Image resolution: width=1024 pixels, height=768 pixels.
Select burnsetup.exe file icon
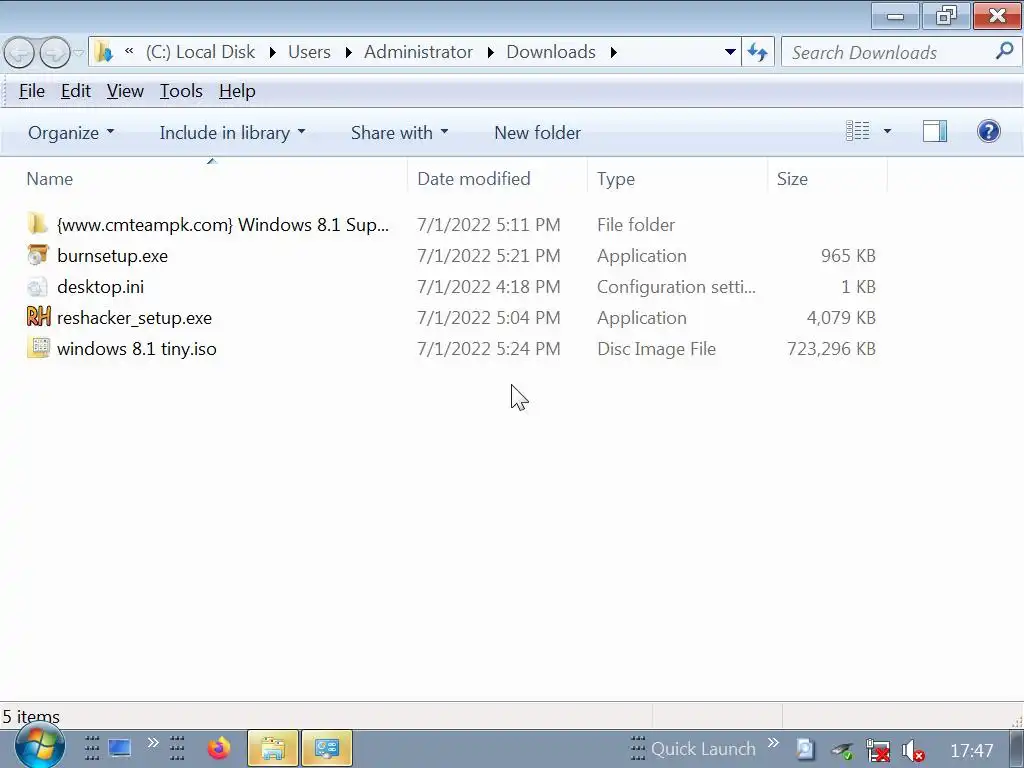37,255
